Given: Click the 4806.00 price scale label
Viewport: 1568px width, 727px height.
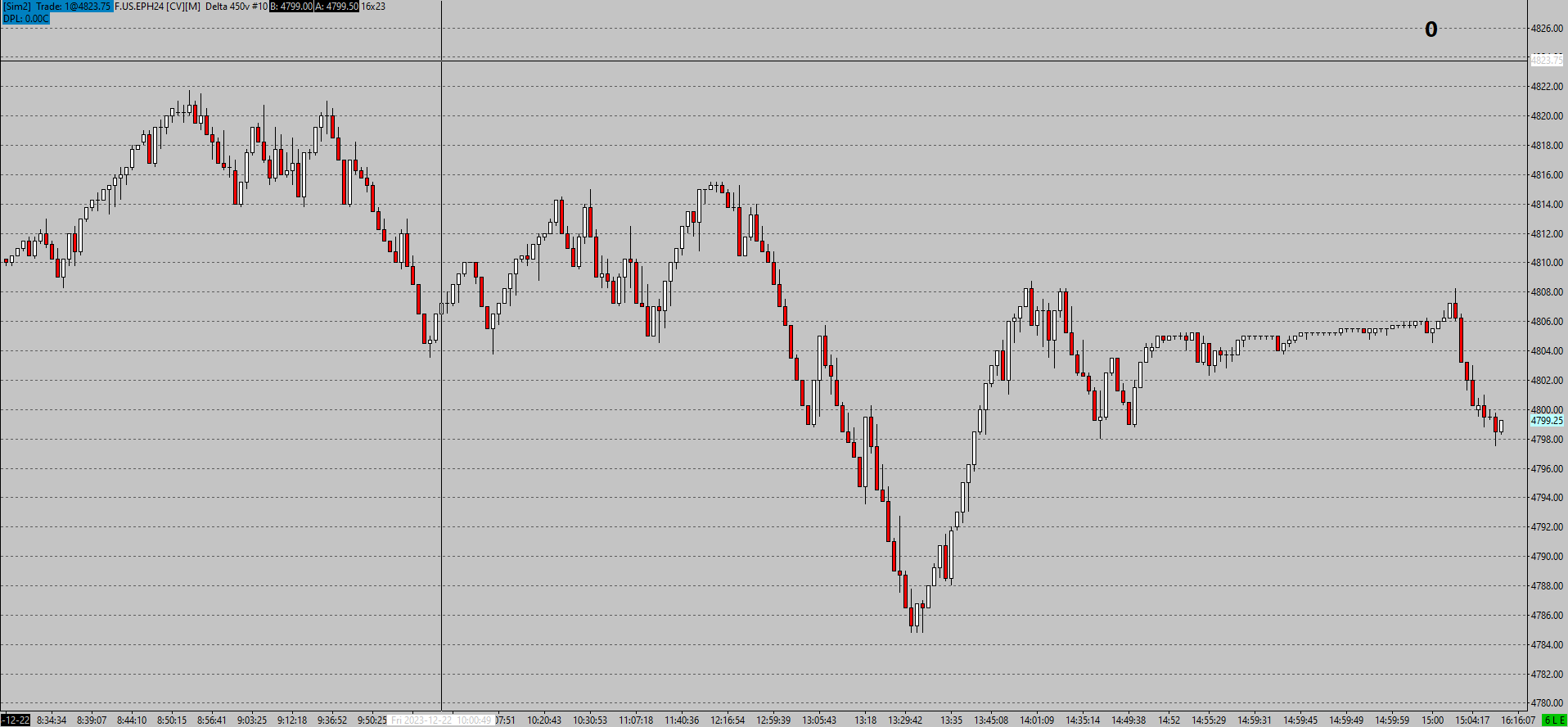Looking at the screenshot, I should click(x=1547, y=322).
